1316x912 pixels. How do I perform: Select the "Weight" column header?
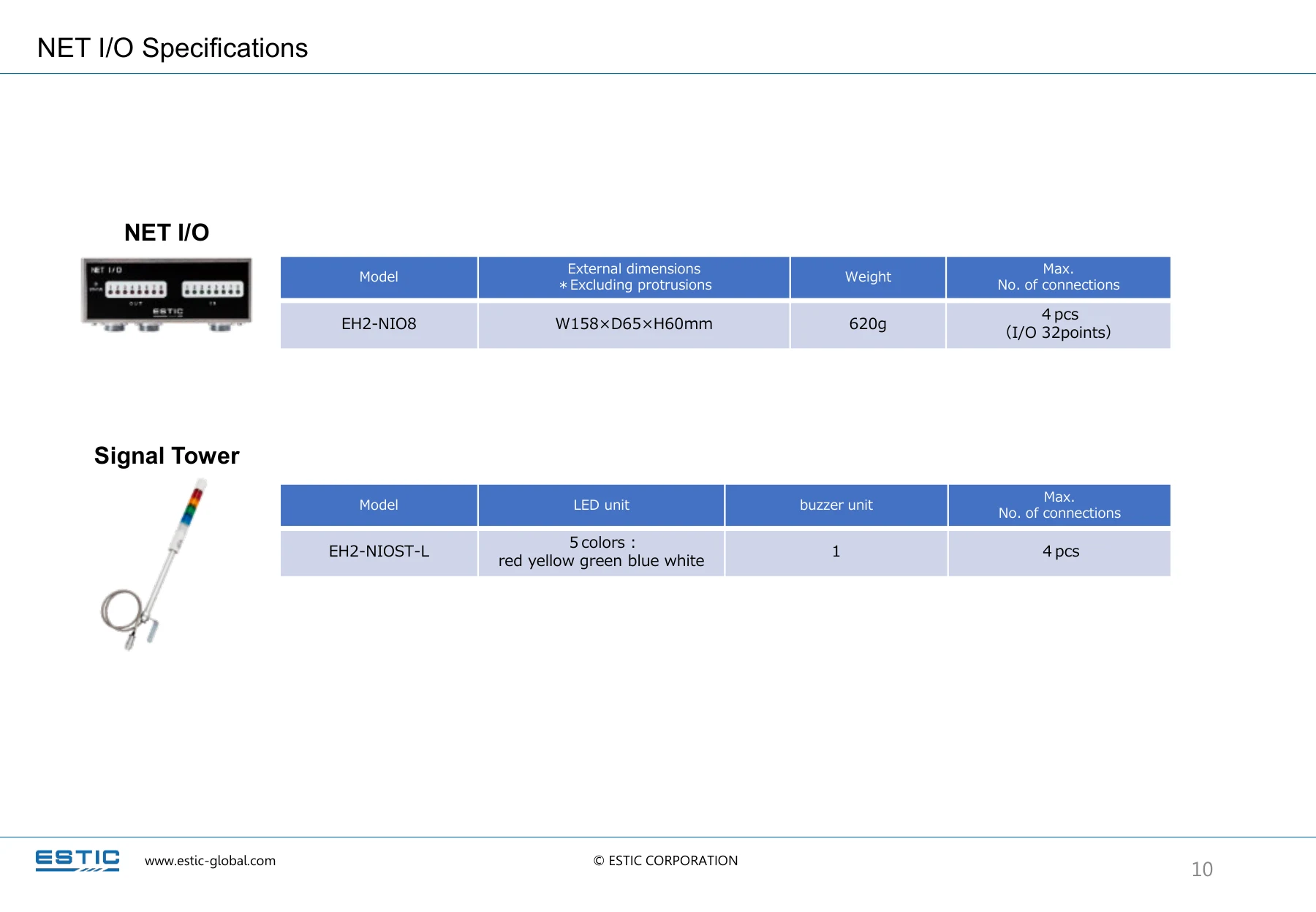[x=868, y=277]
